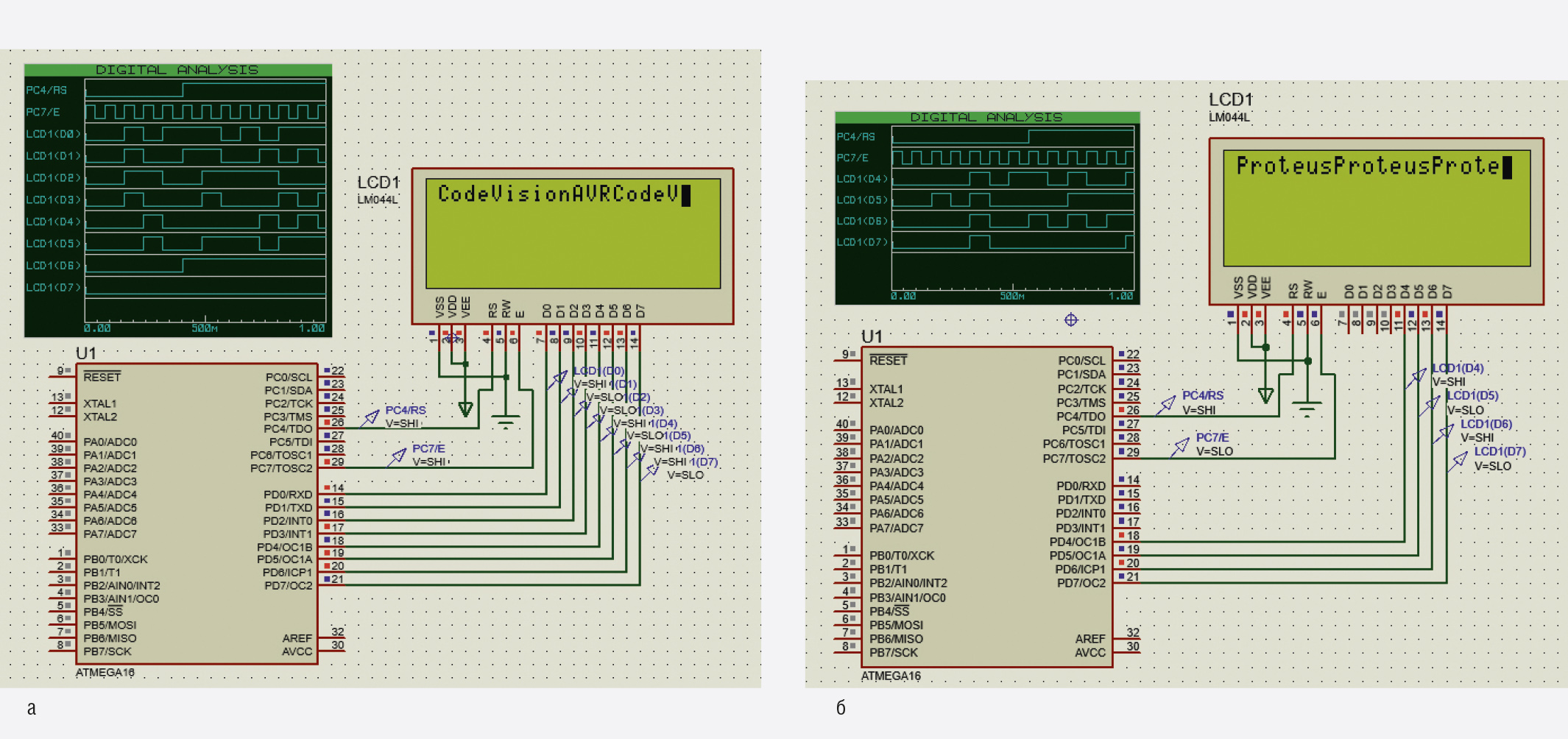The height and width of the screenshot is (739, 1568).
Task: Click the PC7/E trace label in right graph
Action: click(x=852, y=158)
